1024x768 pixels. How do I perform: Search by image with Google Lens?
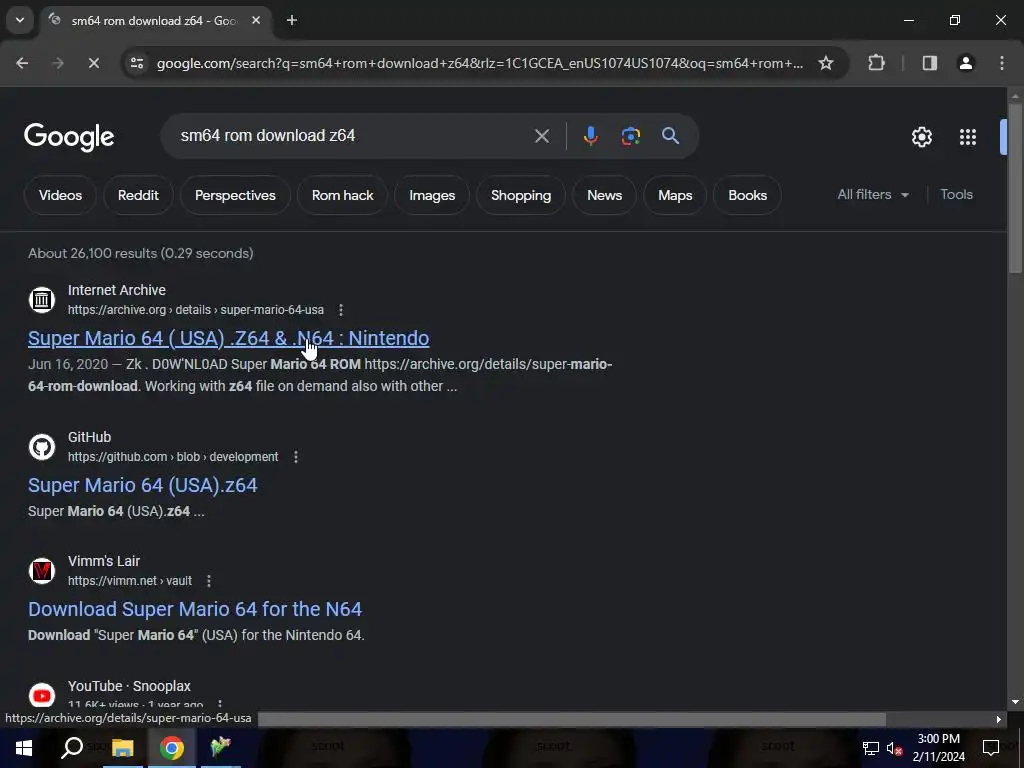click(630, 136)
